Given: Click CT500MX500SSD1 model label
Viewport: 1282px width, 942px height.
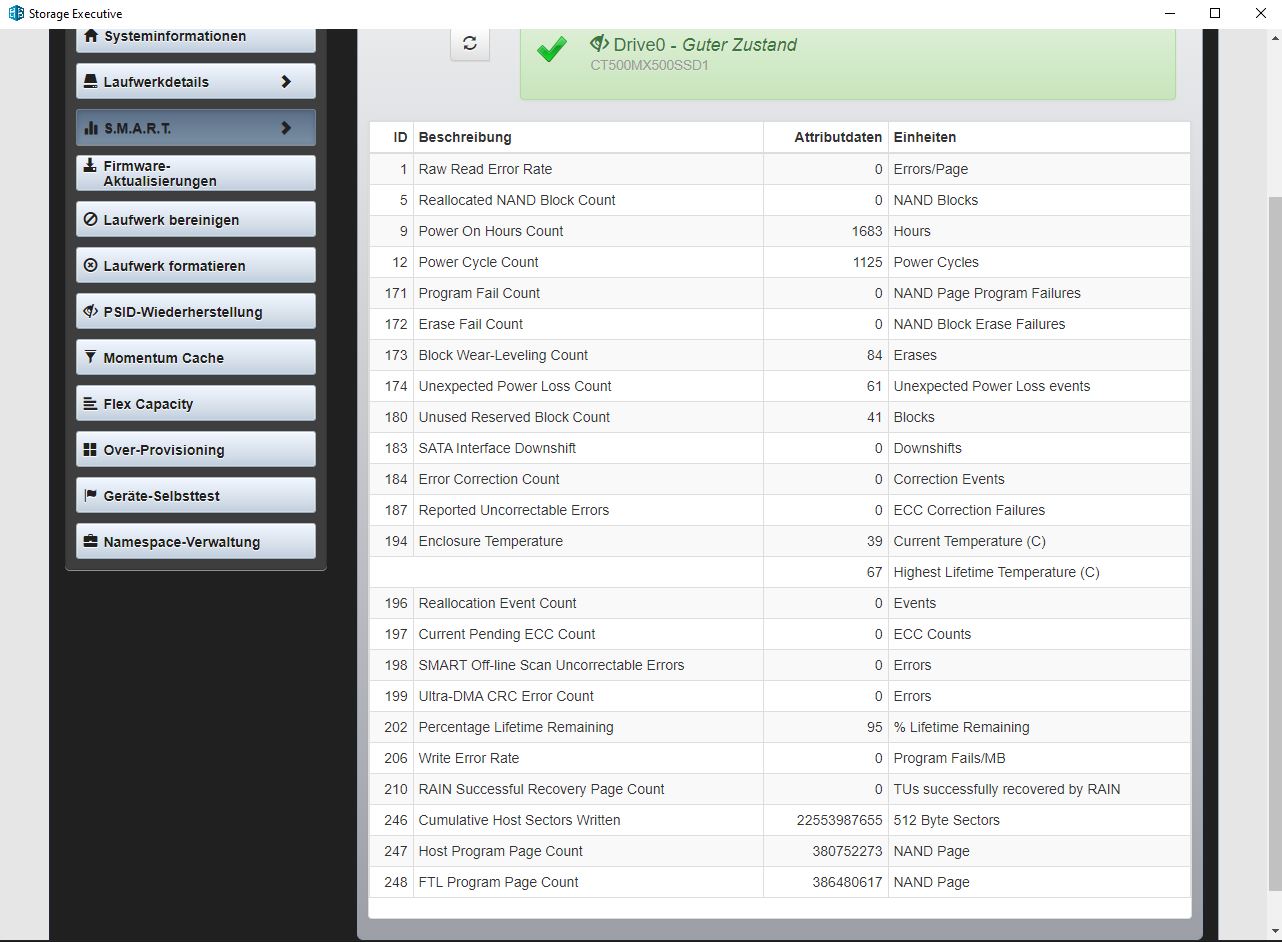Looking at the screenshot, I should (x=649, y=65).
